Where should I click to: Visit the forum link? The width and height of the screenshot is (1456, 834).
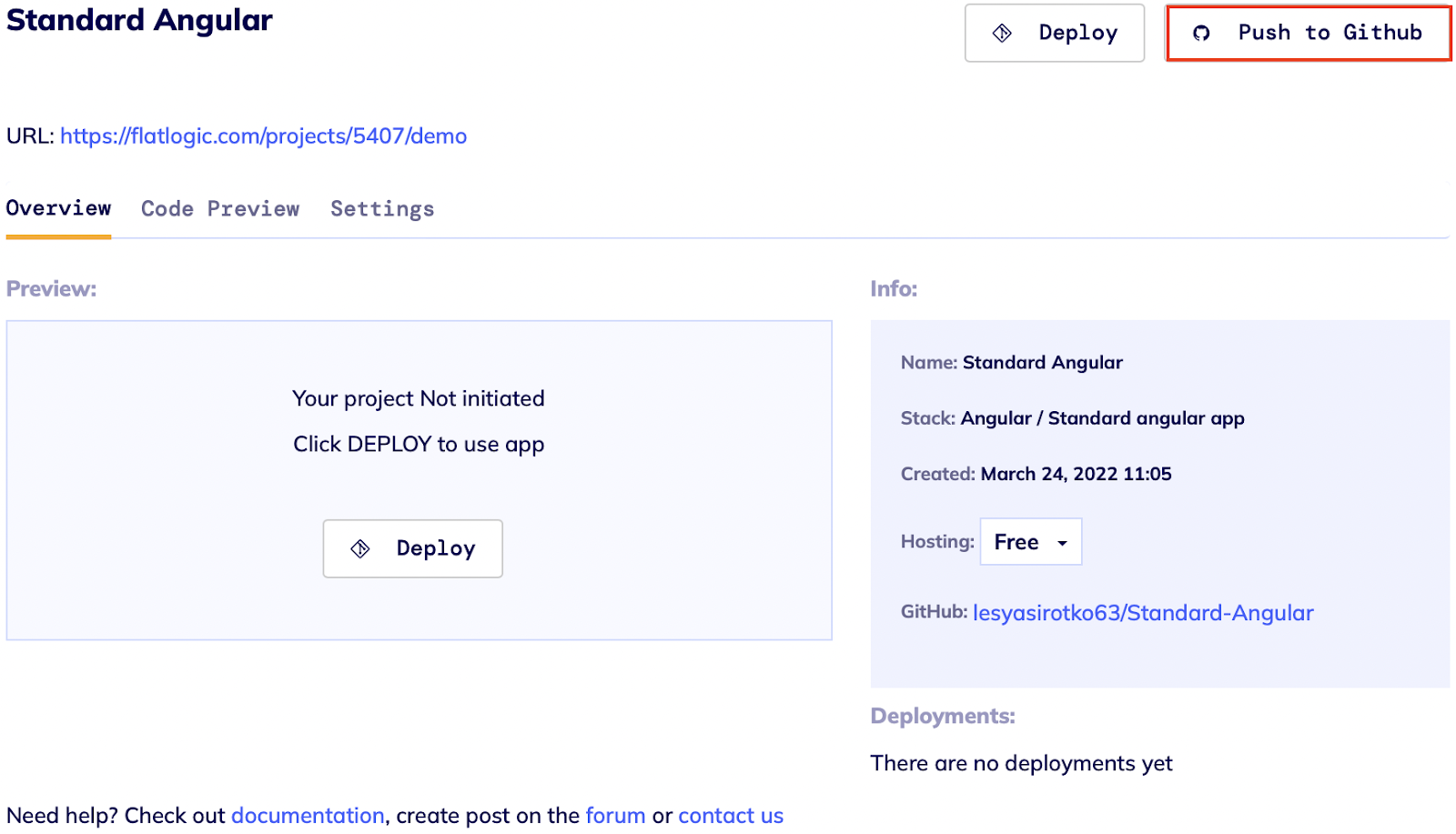click(x=615, y=816)
